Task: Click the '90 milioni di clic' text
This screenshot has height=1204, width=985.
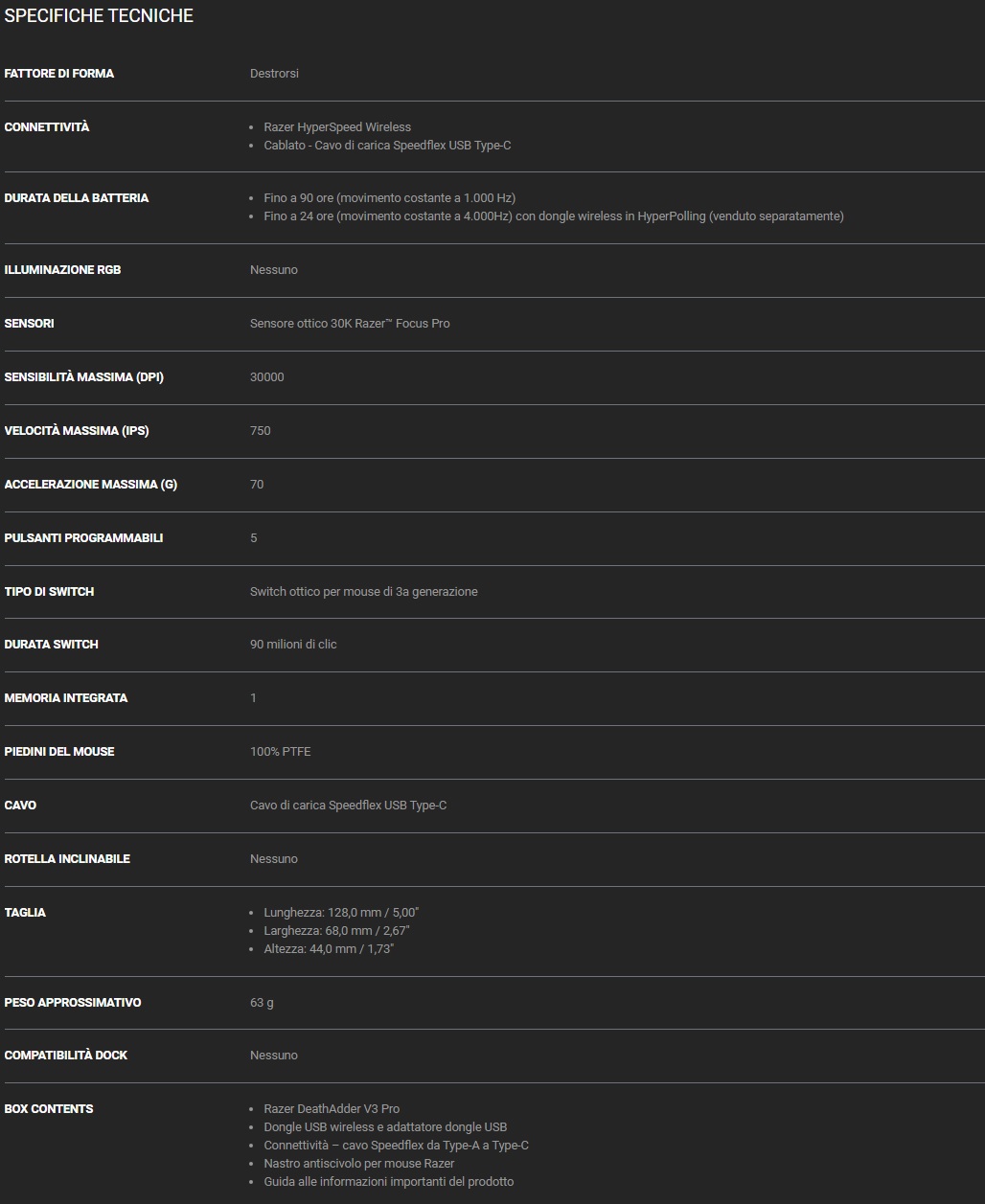Action: click(293, 645)
